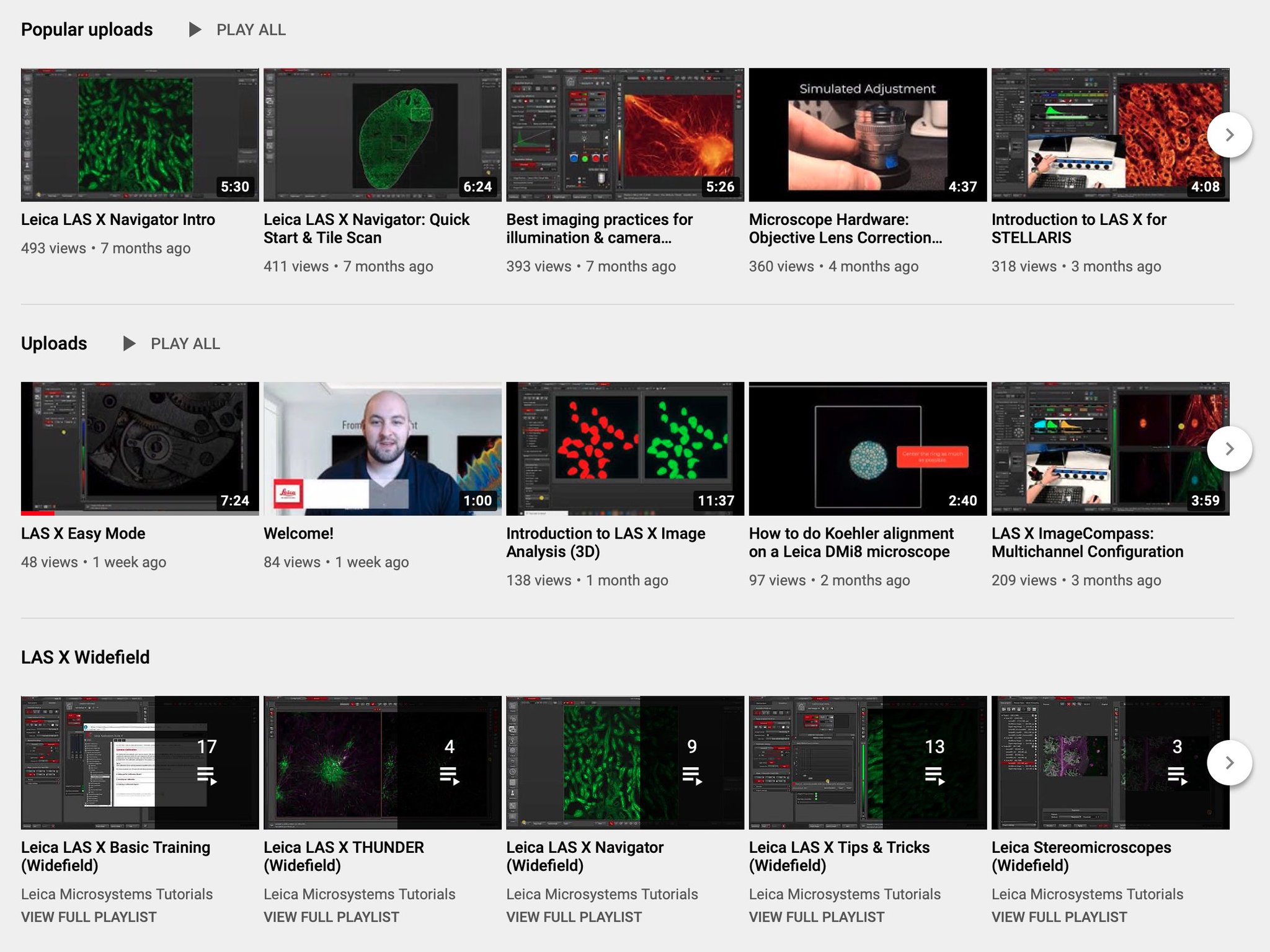Click playlist icon on Tips & Tricks thumbnail
The height and width of the screenshot is (952, 1270).
coord(935,775)
